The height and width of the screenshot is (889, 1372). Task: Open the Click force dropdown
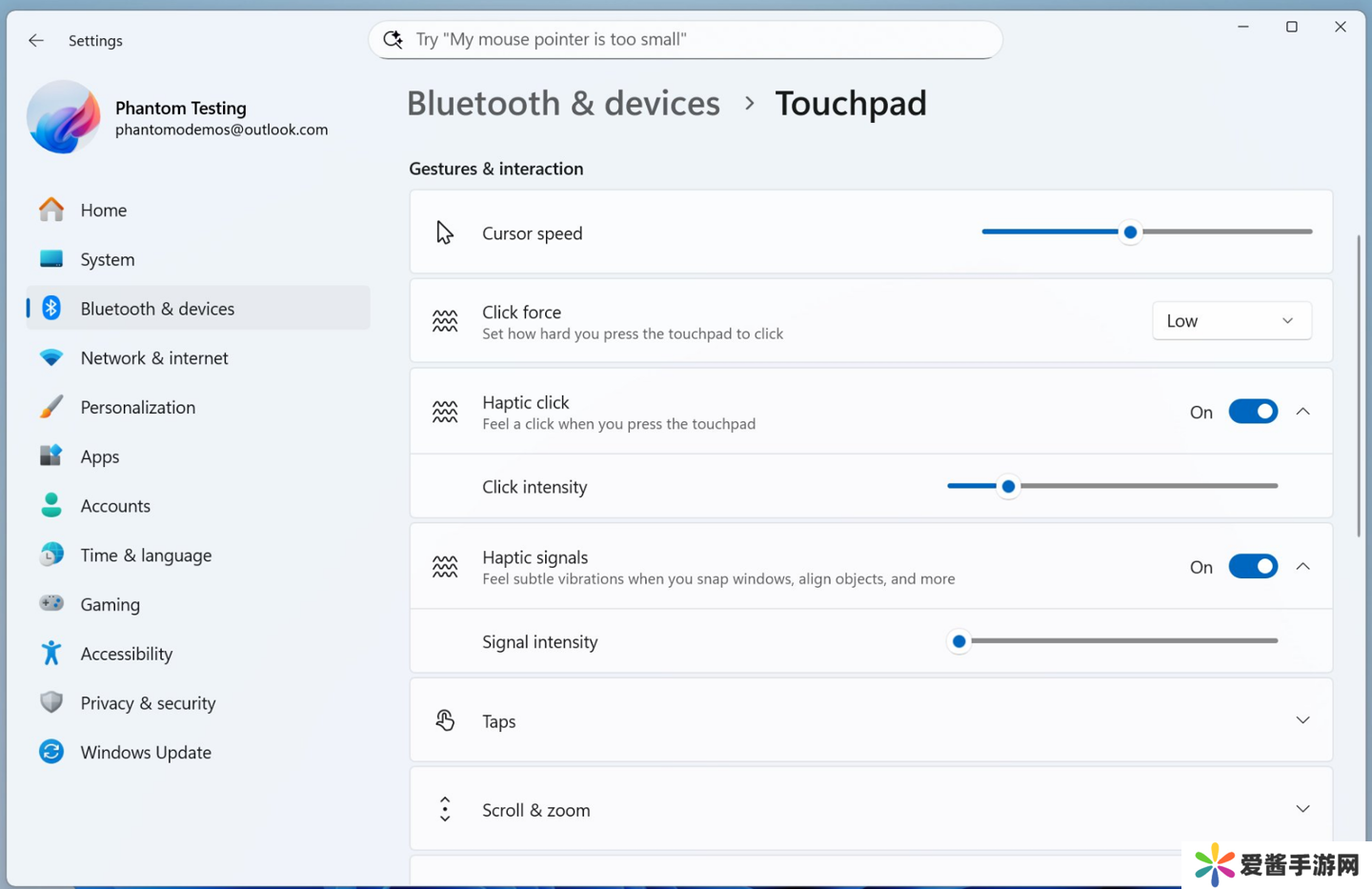1231,321
